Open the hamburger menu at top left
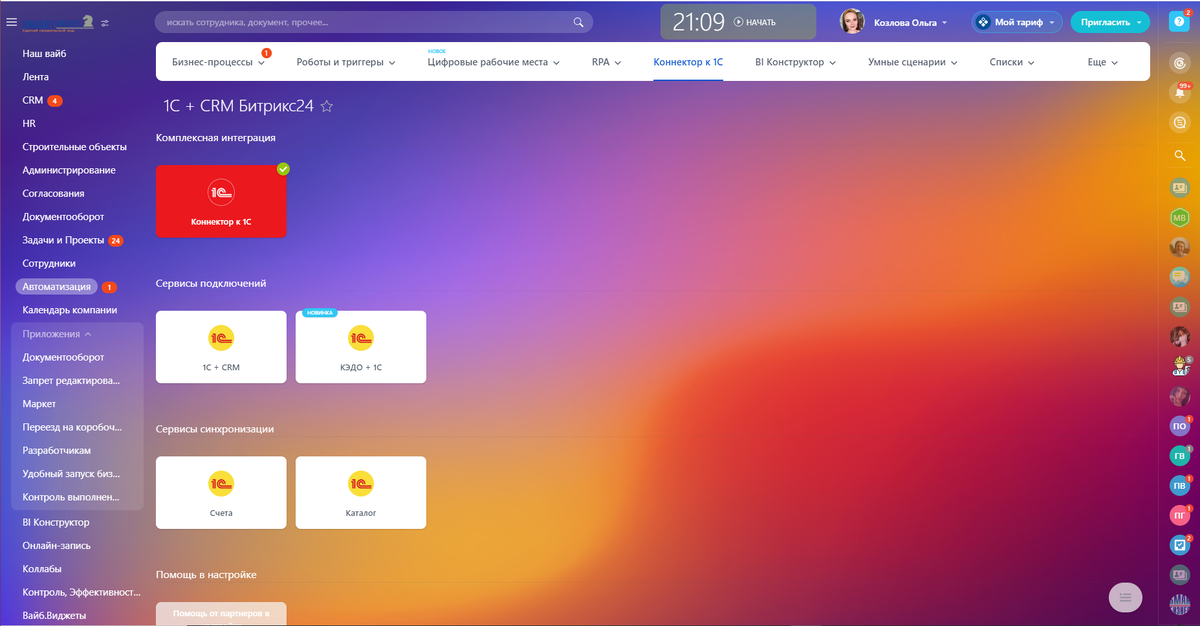Screen dimensions: 1200x626 coord(12,22)
